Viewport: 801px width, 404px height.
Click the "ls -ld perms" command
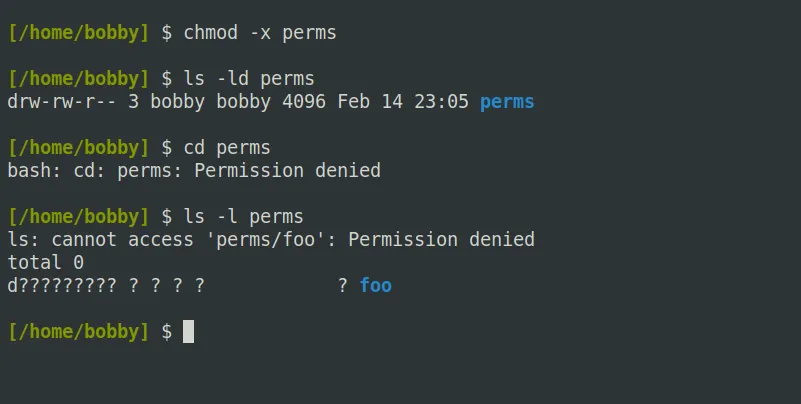pyautogui.click(x=249, y=79)
